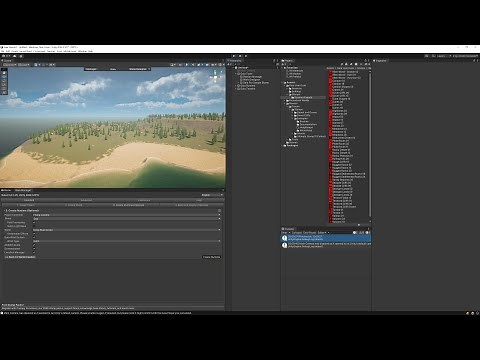Click the plus create button in Hierarchy

pos(229,64)
